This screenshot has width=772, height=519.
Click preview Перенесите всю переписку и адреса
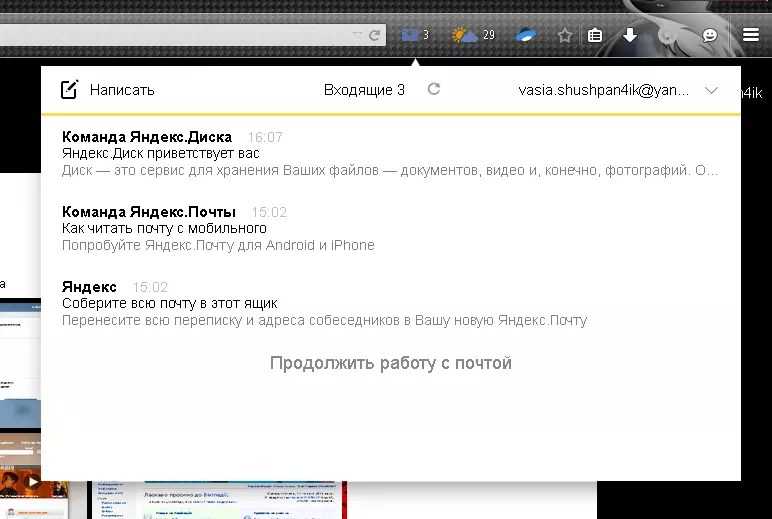[x=324, y=321]
